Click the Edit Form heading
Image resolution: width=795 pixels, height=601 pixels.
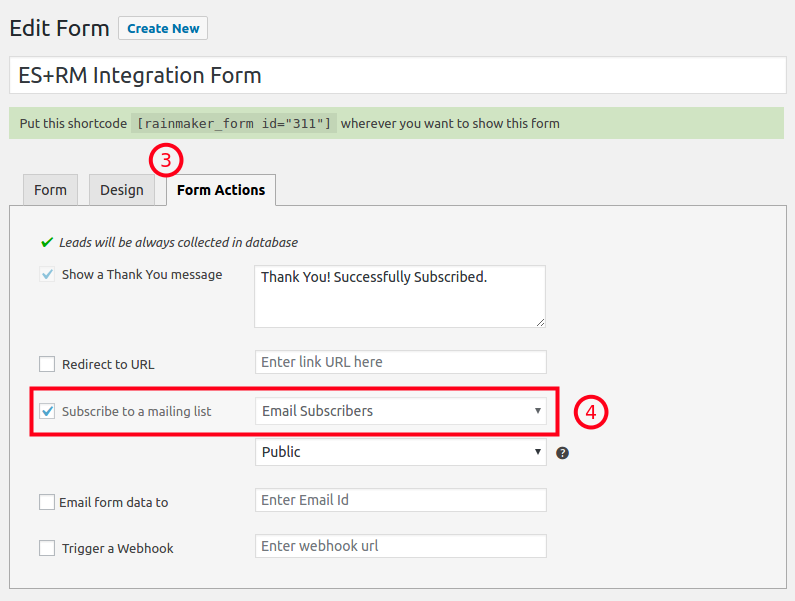(x=59, y=28)
